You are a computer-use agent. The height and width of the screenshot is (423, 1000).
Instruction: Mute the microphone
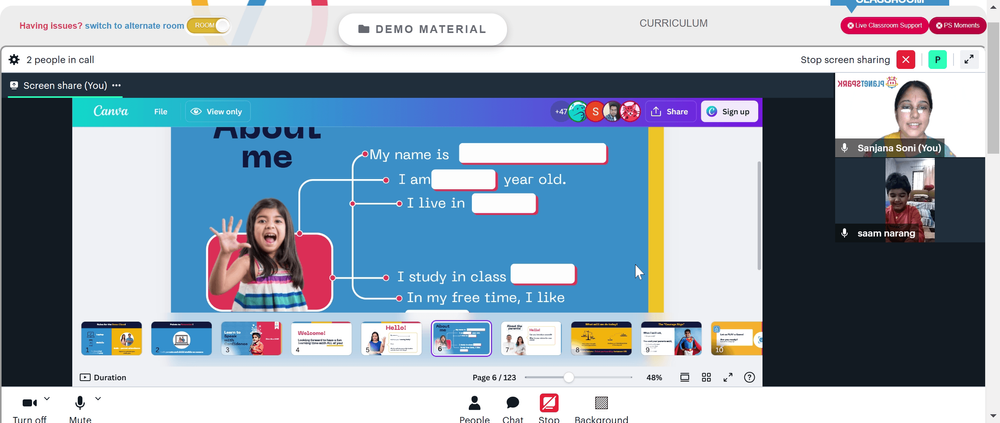(x=80, y=403)
